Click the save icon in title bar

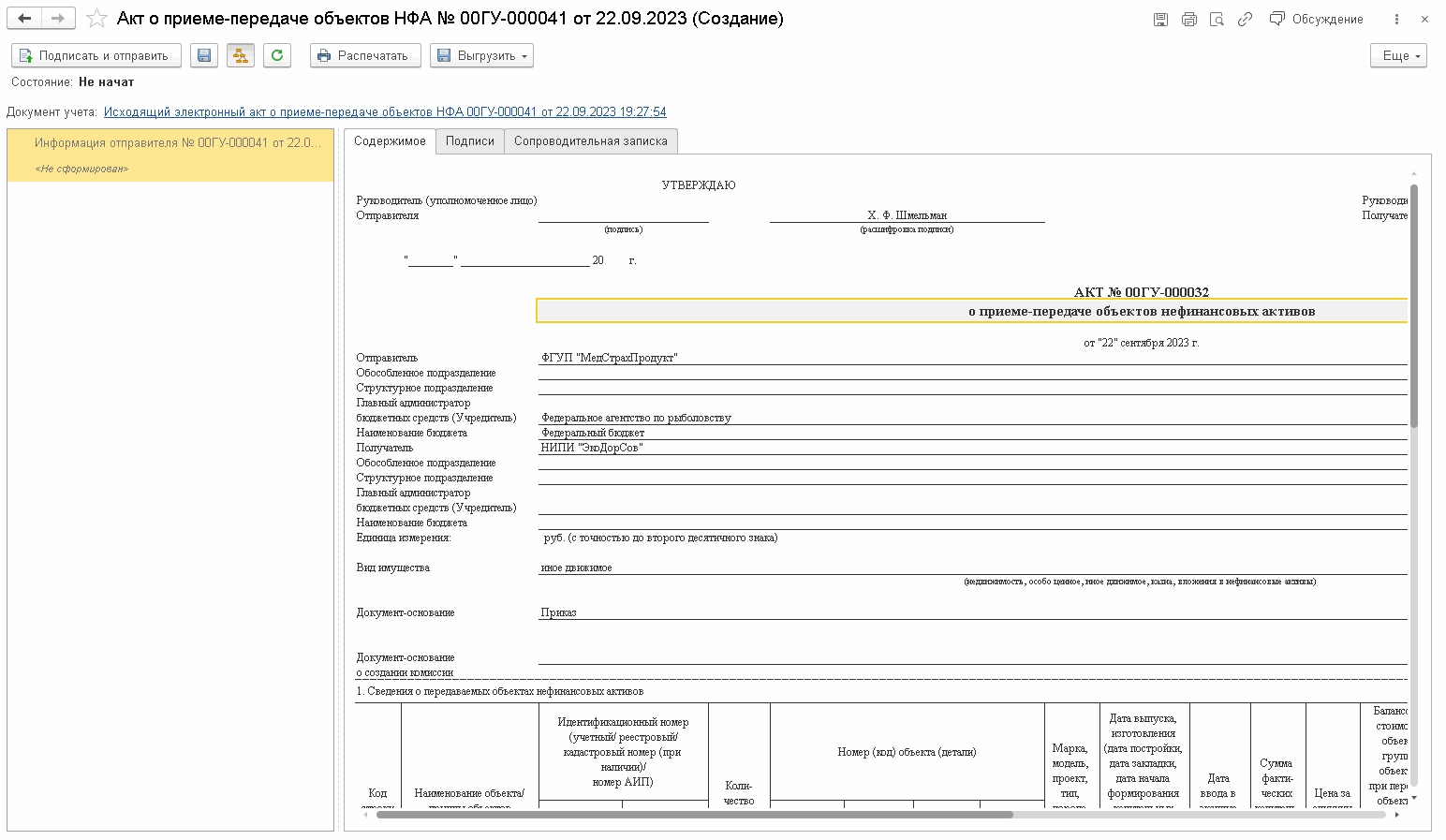pyautogui.click(x=1160, y=19)
